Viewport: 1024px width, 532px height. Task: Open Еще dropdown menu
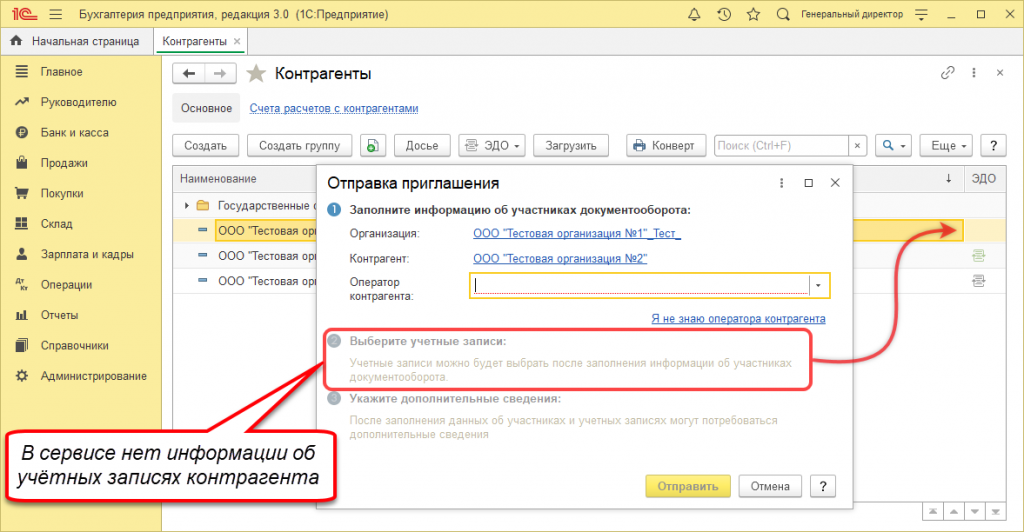(x=946, y=146)
